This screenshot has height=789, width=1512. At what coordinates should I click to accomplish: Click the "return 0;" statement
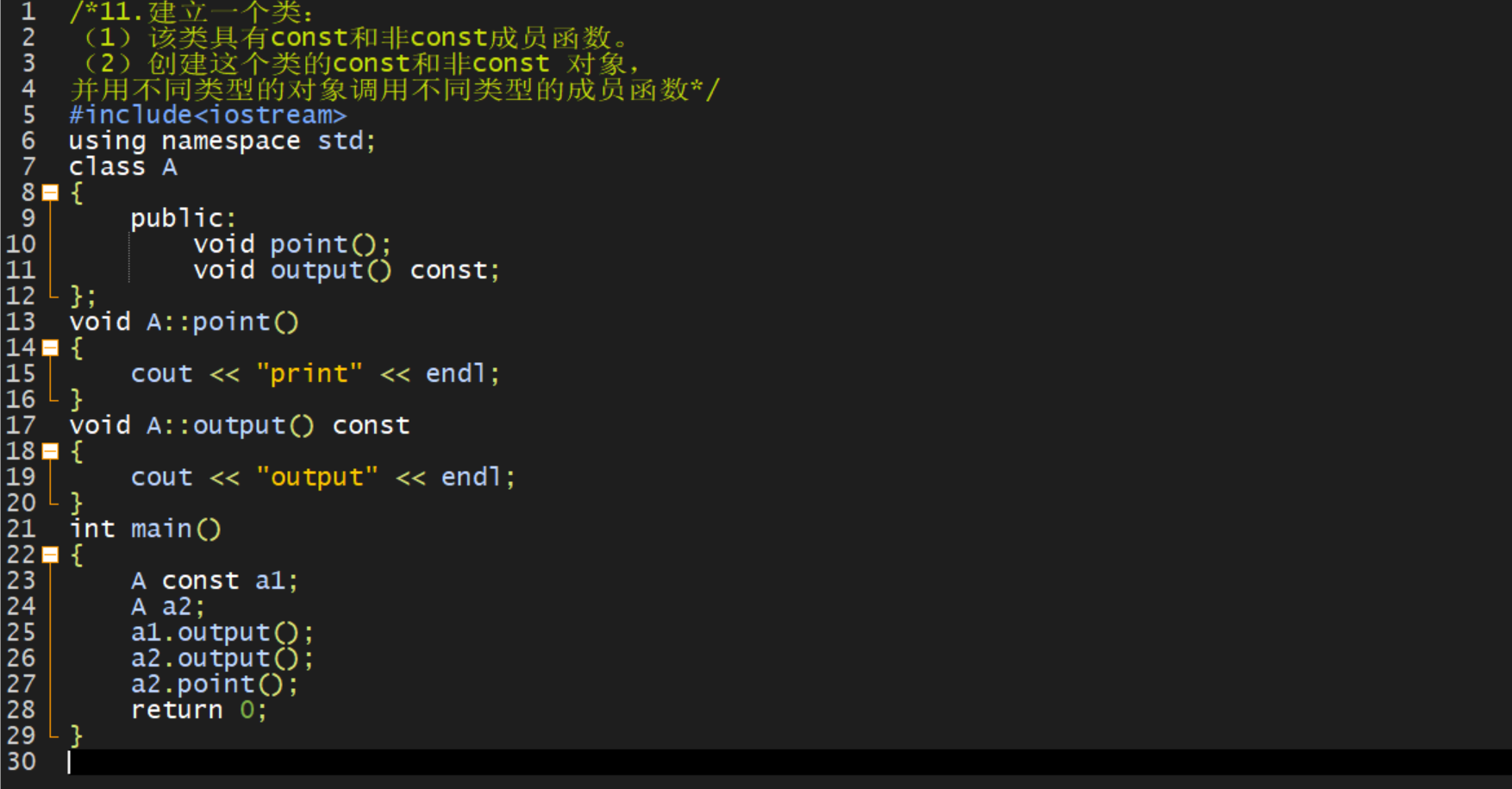198,711
